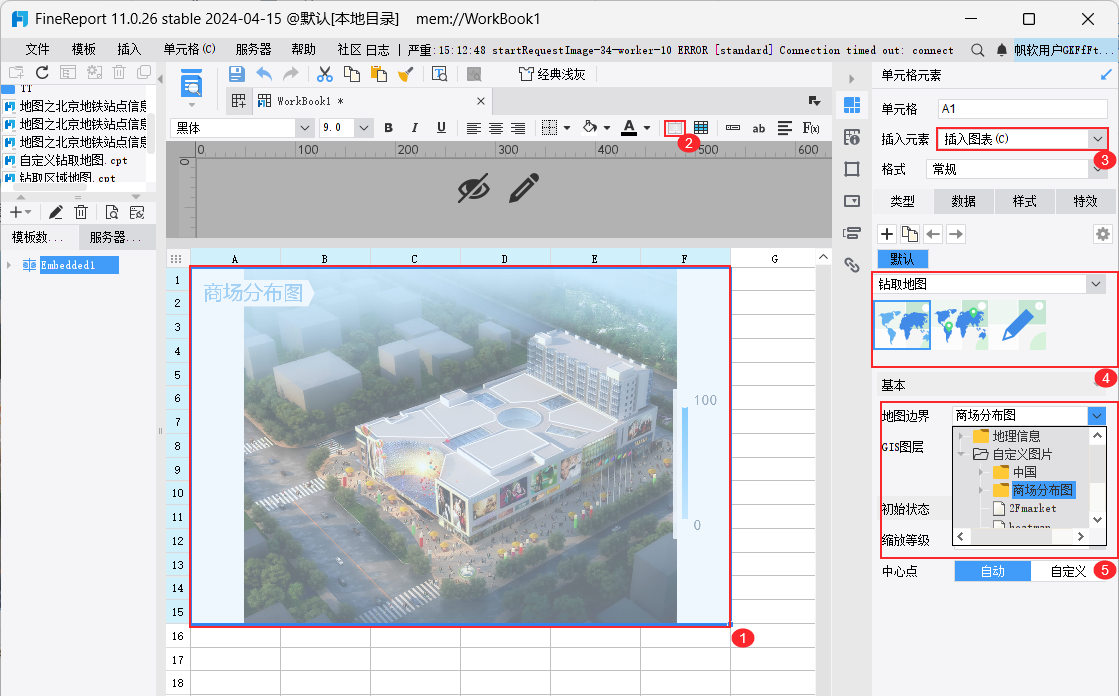Refresh the template file list
The height and width of the screenshot is (696, 1119).
click(42, 72)
